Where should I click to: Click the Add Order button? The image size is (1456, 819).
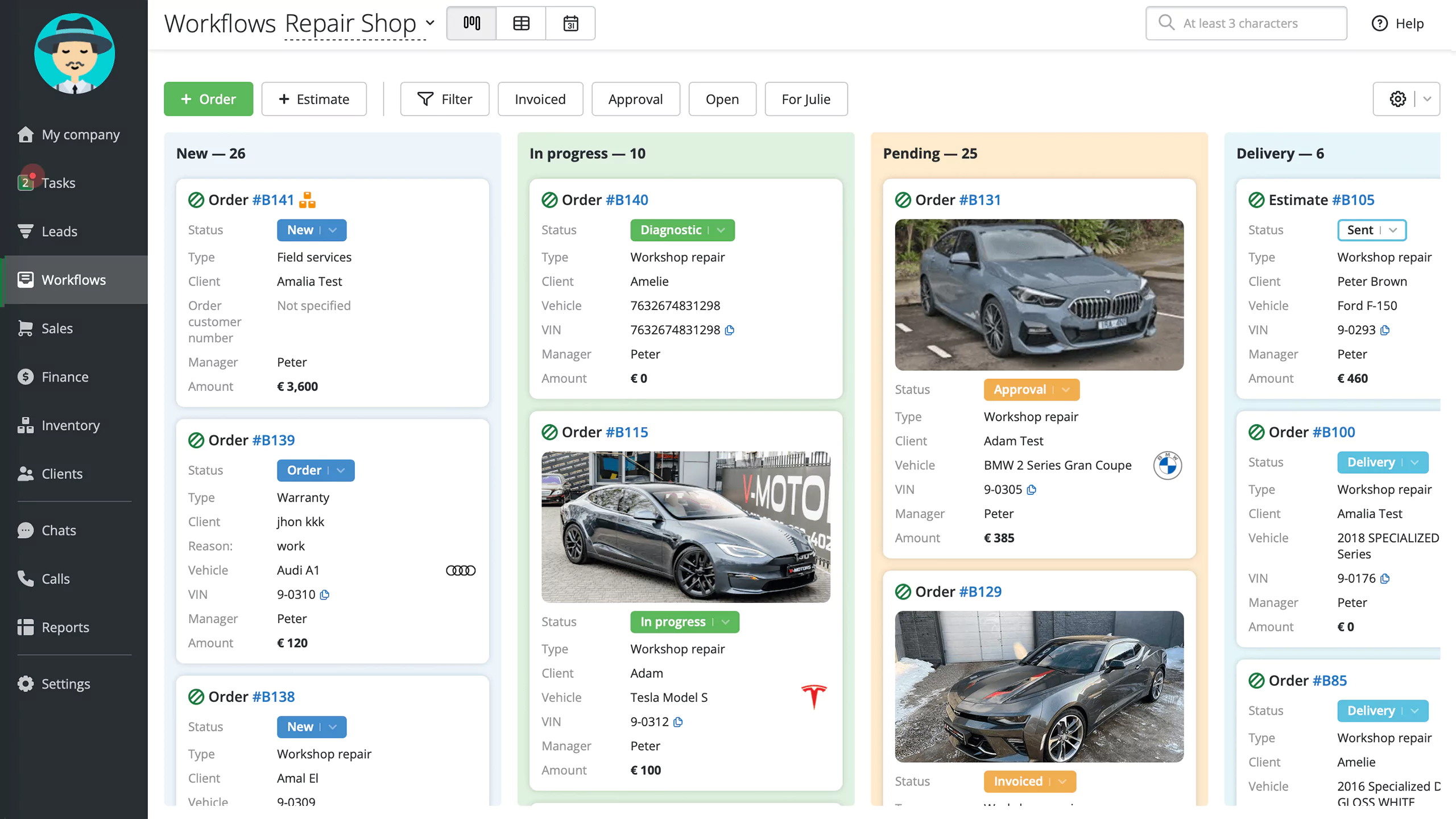[208, 99]
